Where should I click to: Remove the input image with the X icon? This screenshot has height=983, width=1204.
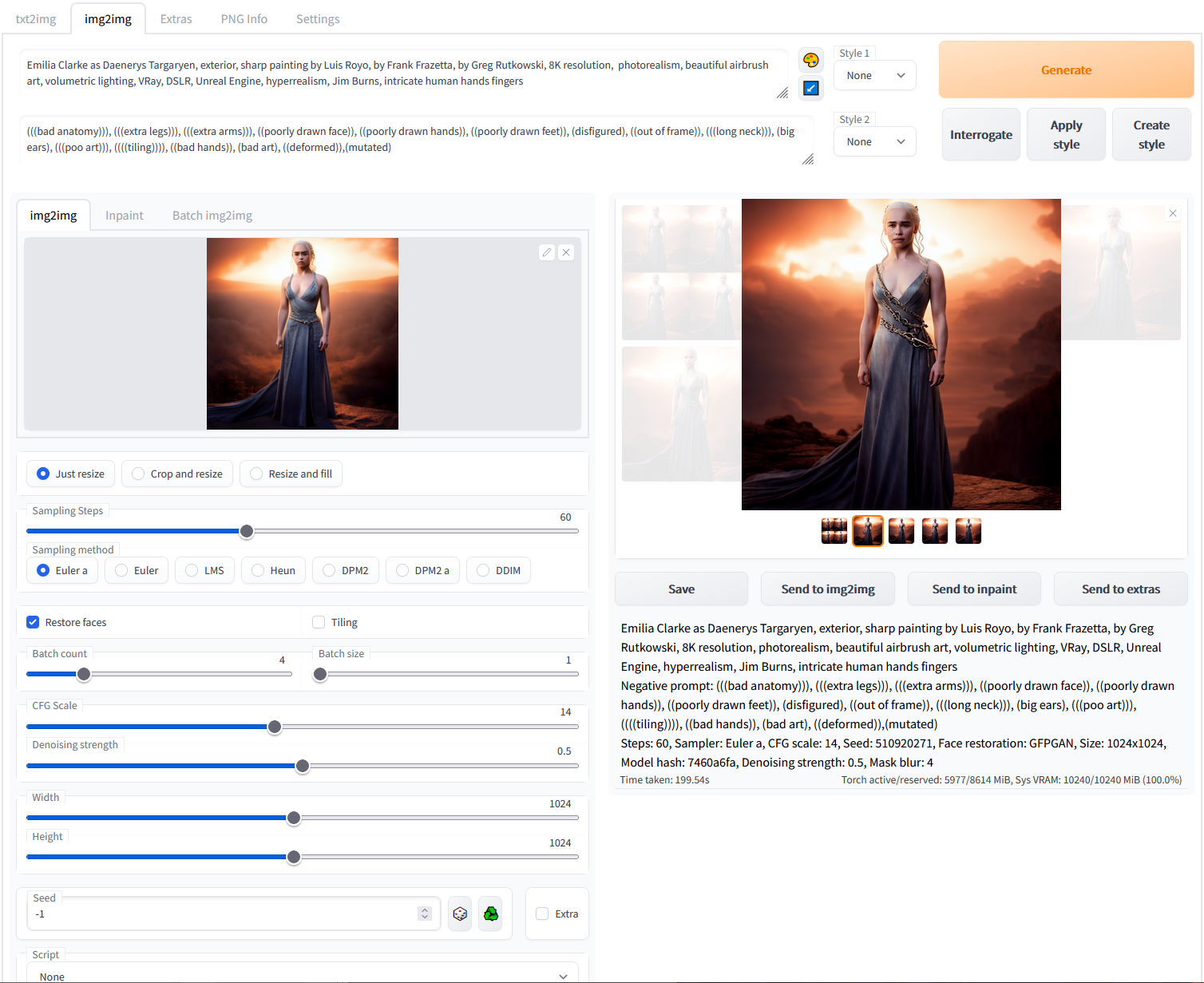pos(566,252)
